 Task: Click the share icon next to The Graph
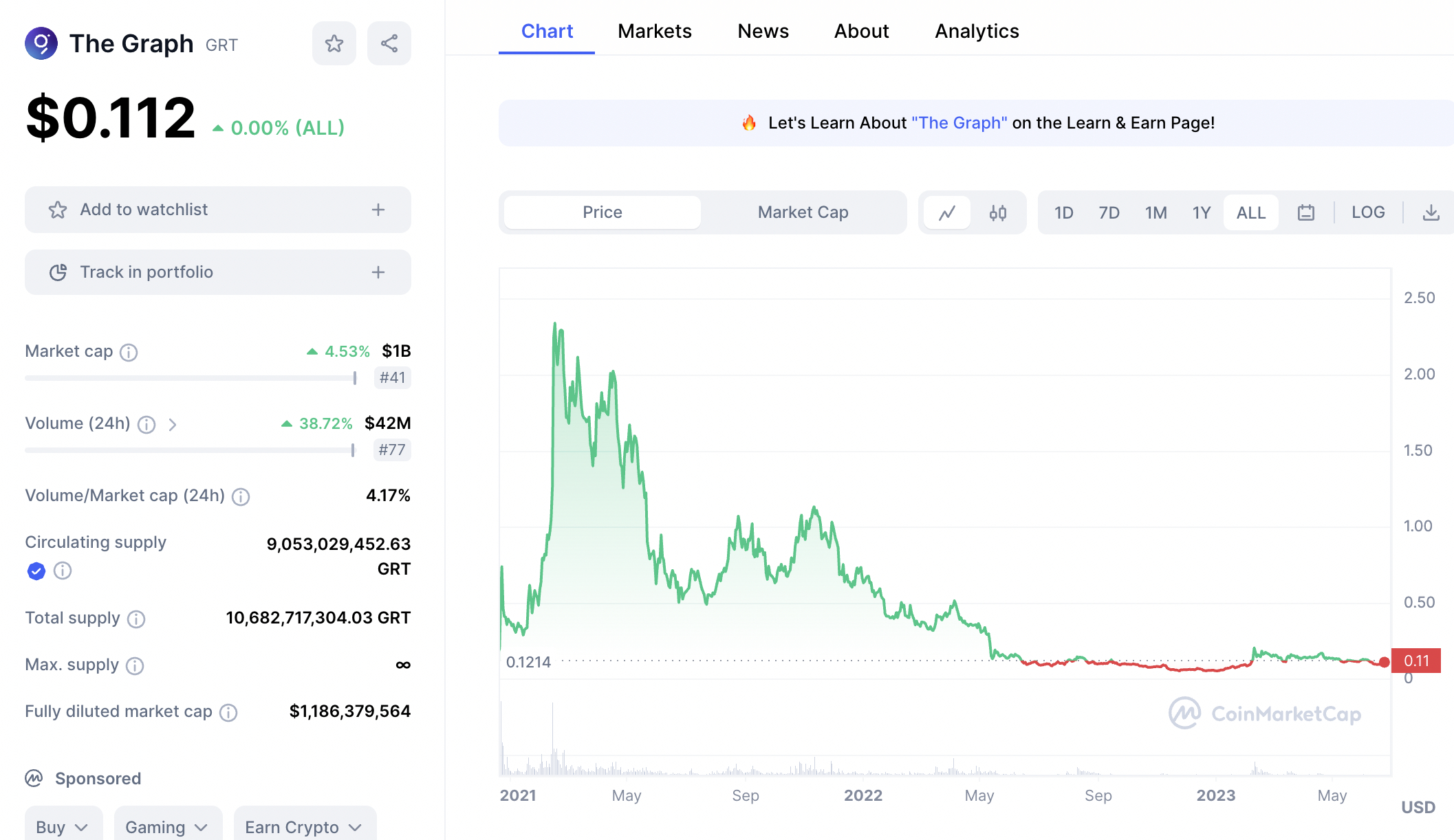pyautogui.click(x=389, y=43)
